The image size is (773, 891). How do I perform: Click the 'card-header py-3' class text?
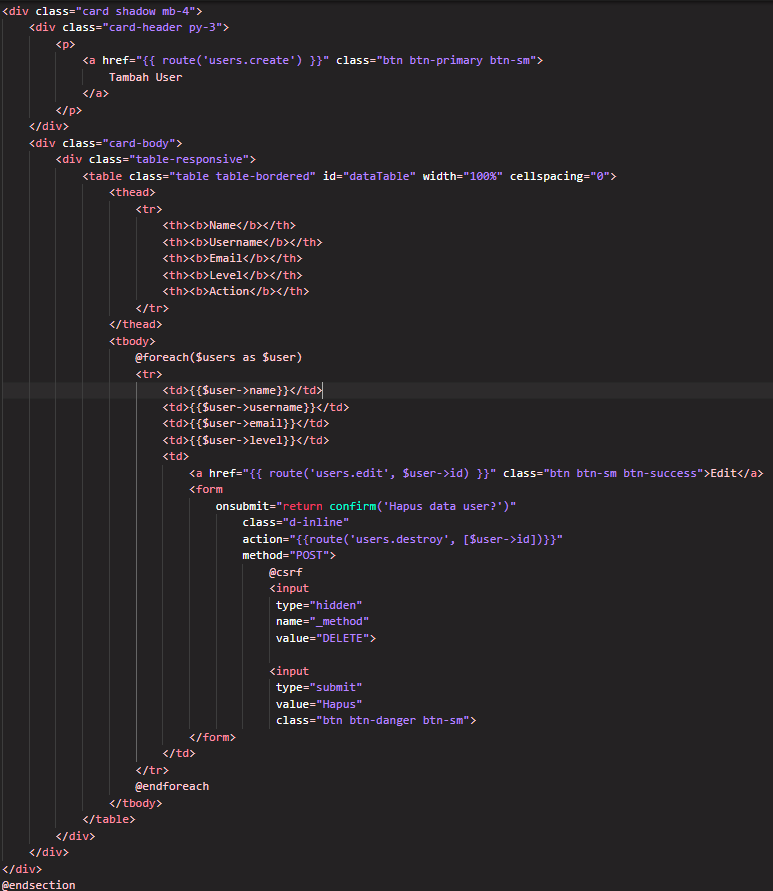point(162,28)
